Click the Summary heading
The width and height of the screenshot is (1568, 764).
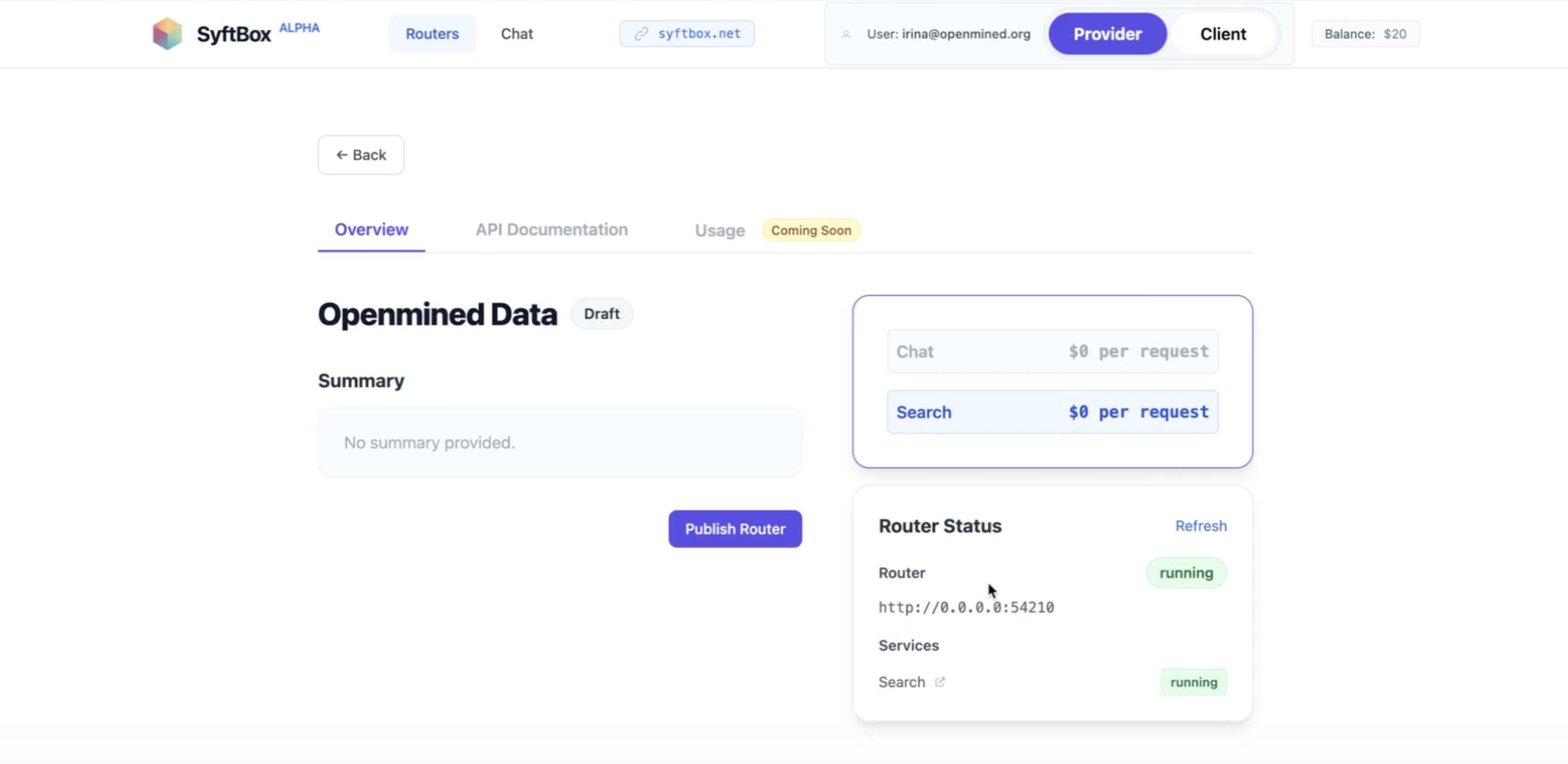[361, 380]
